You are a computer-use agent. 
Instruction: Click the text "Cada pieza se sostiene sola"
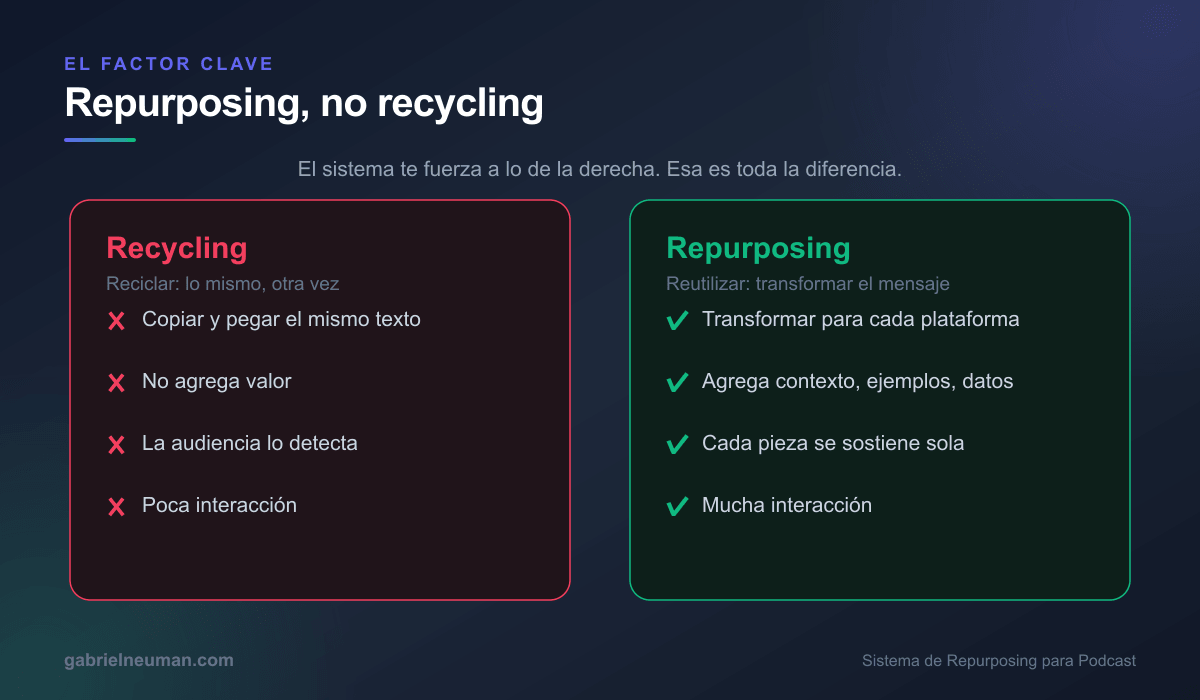pos(833,443)
